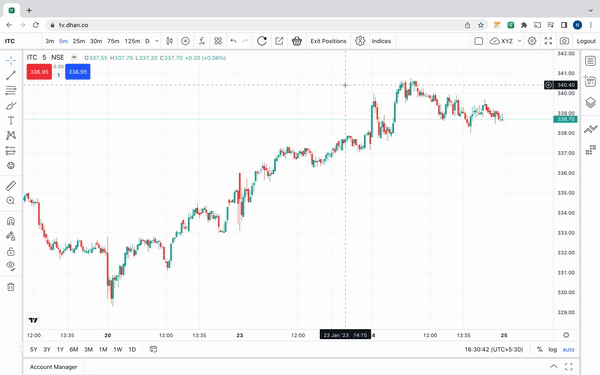
Task: Click the basket order icon
Action: (x=297, y=41)
